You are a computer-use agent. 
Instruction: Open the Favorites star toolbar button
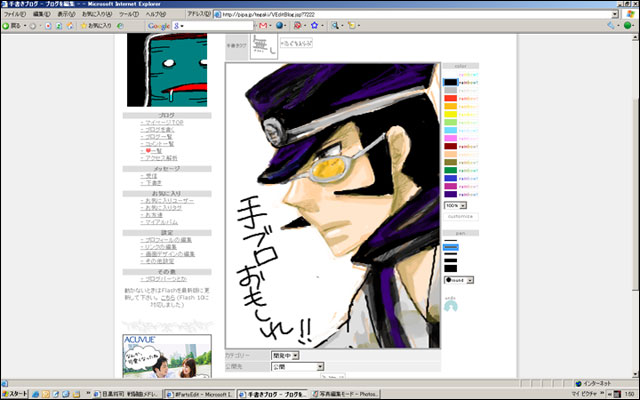96,26
